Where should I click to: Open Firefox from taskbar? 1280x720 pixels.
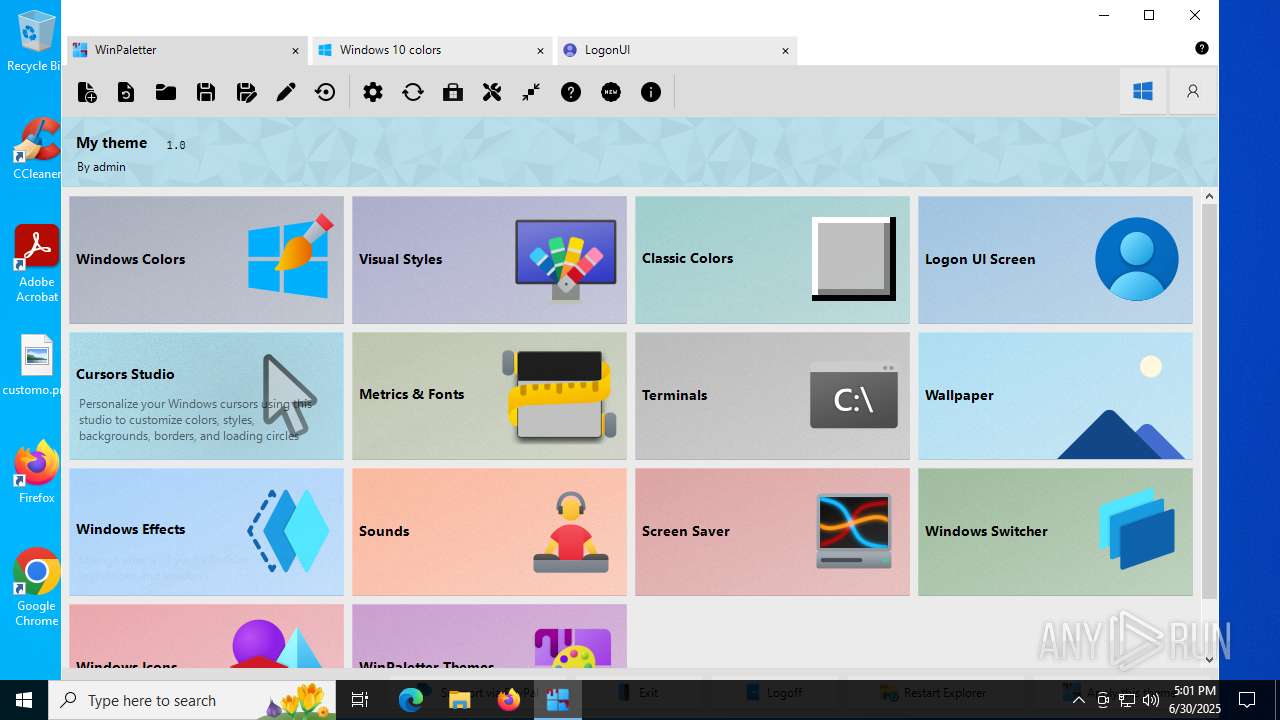[x=509, y=700]
